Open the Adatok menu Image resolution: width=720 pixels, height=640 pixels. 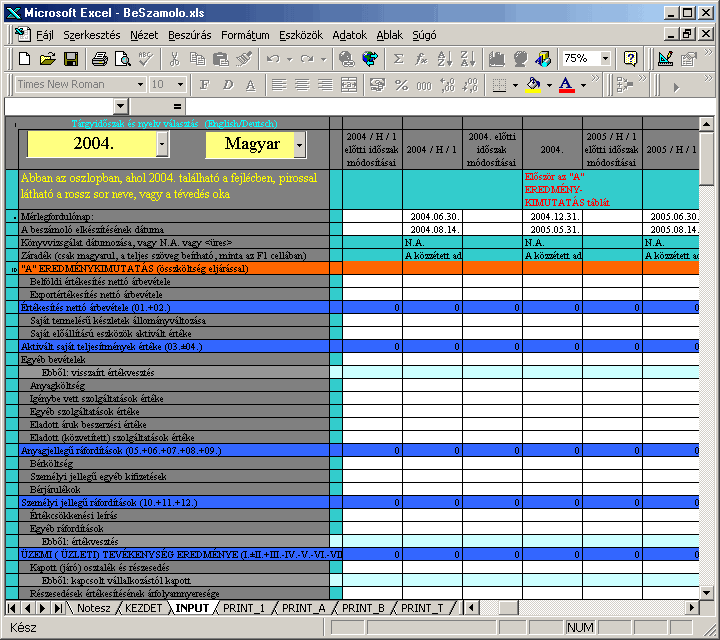click(349, 35)
